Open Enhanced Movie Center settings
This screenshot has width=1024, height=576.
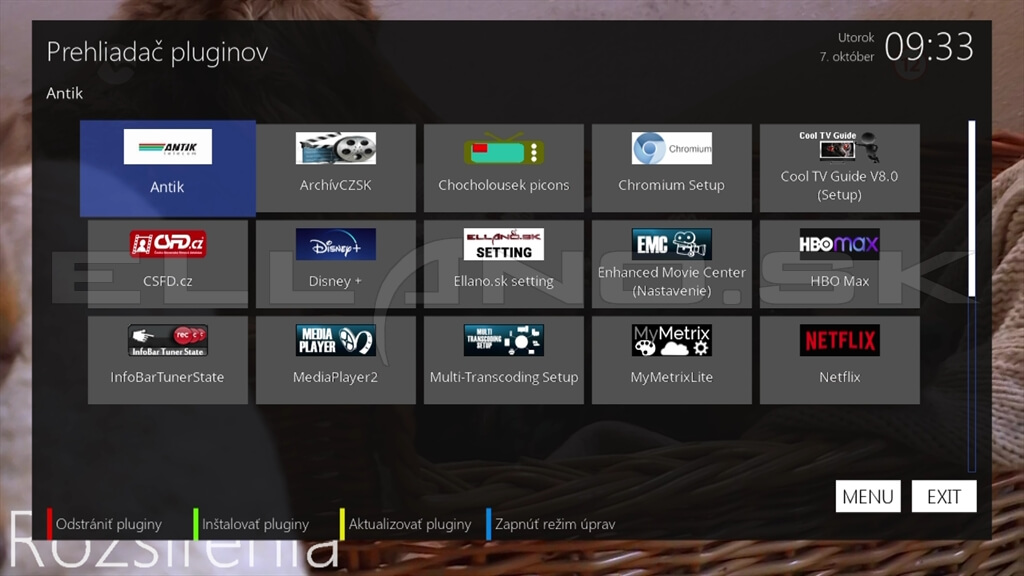pyautogui.click(x=671, y=264)
